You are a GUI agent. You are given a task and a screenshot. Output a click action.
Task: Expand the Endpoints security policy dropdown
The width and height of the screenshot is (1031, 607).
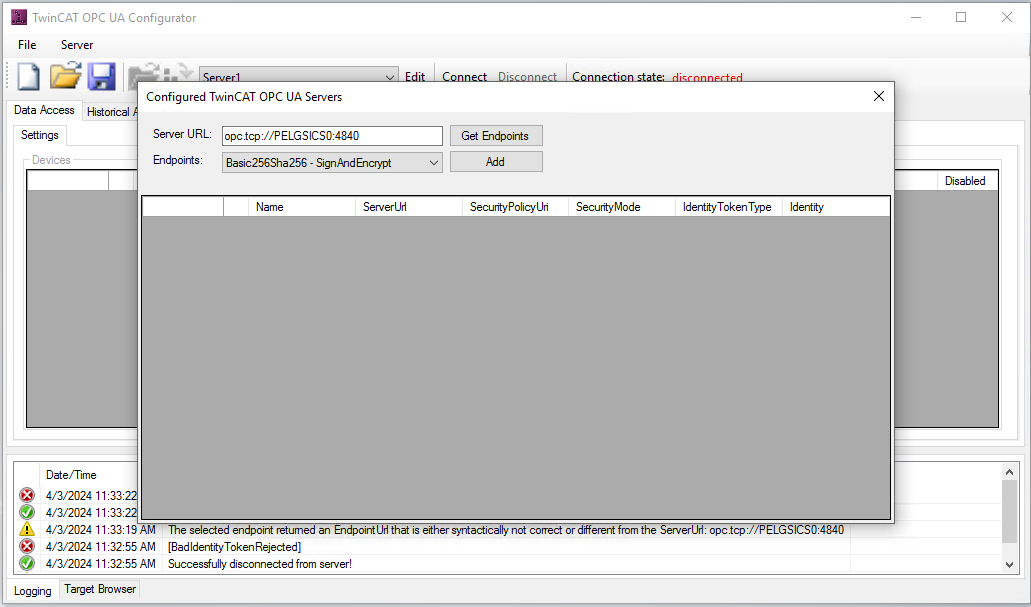(x=433, y=162)
